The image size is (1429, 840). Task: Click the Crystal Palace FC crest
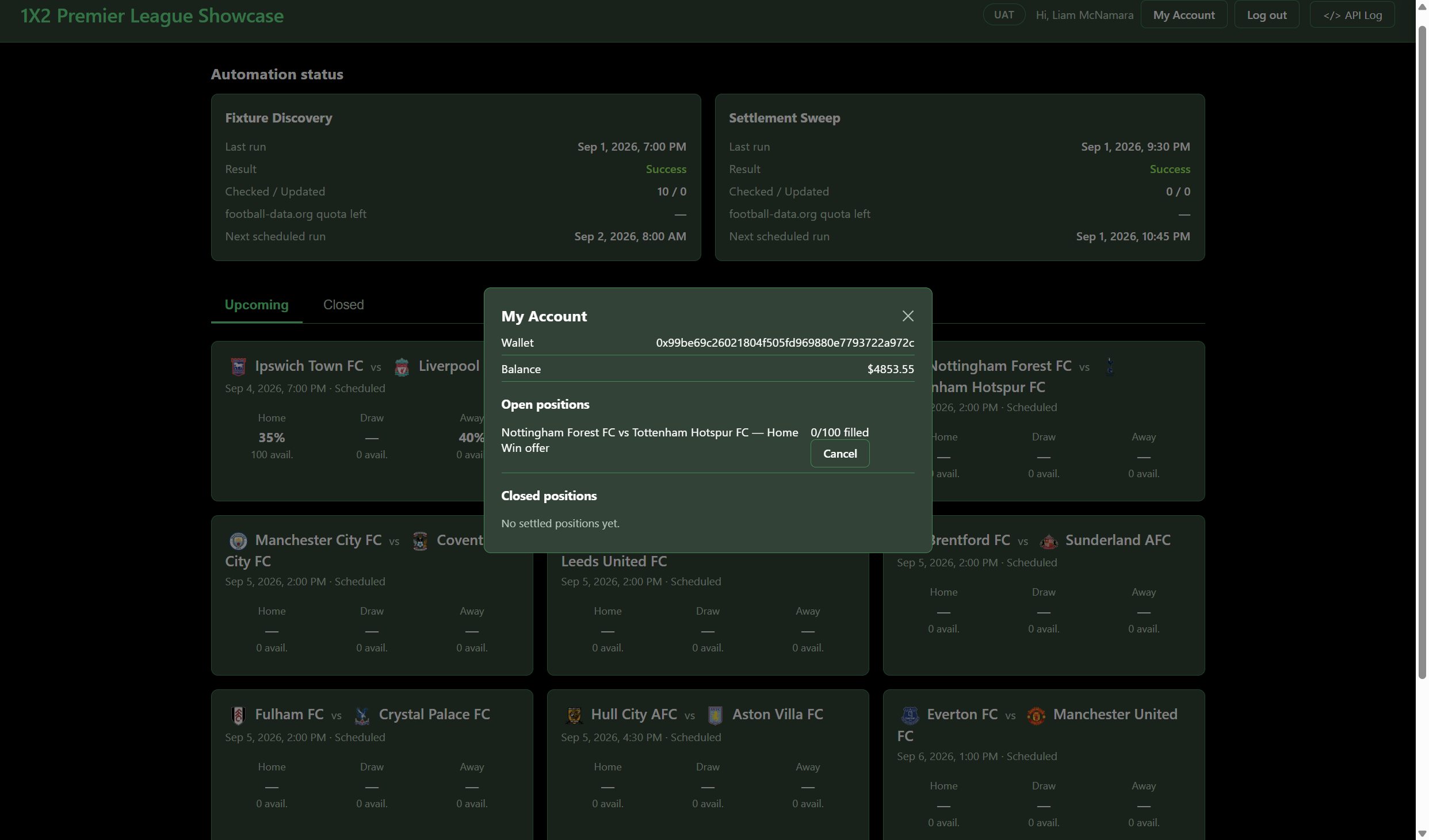pyautogui.click(x=362, y=715)
